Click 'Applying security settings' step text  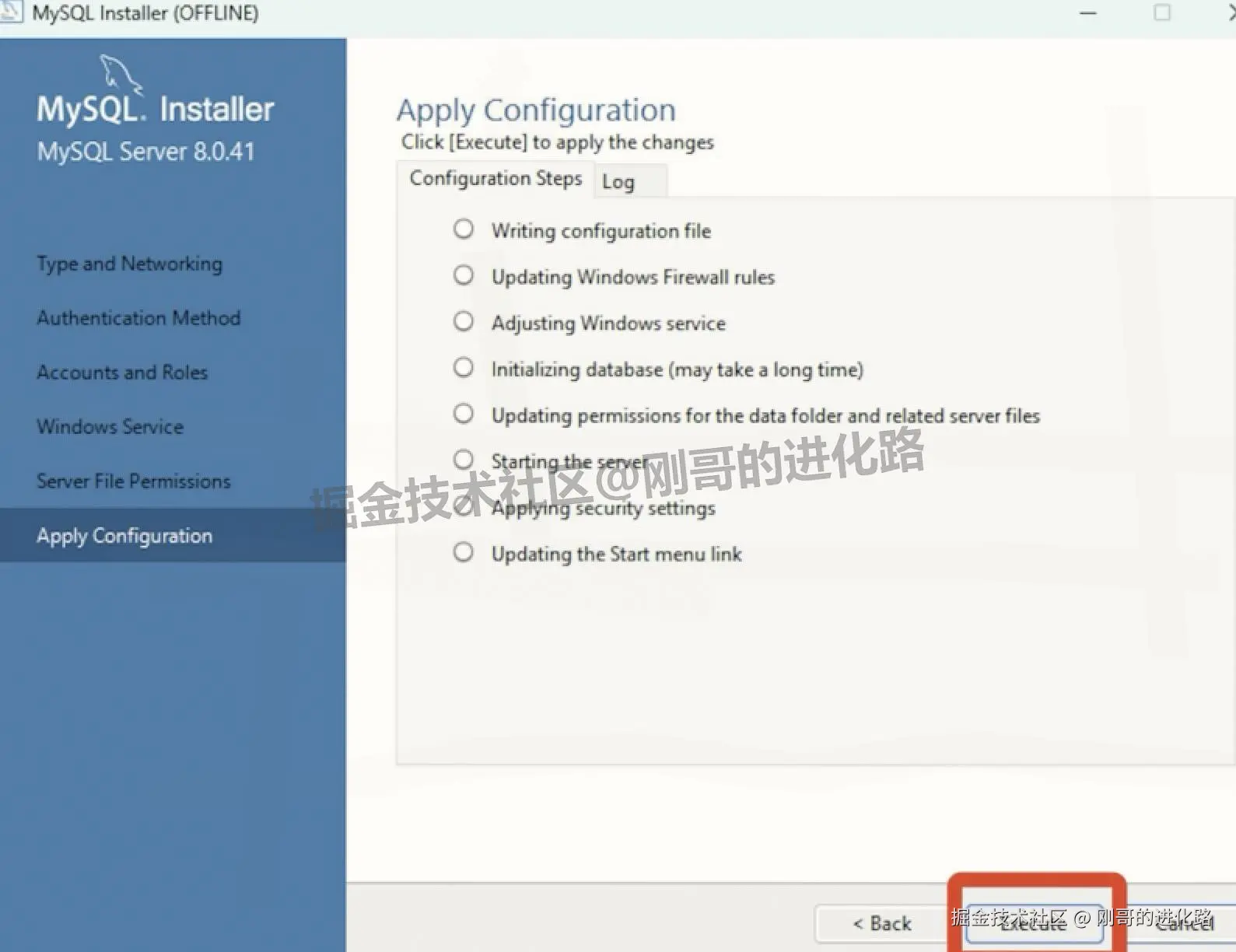point(604,508)
